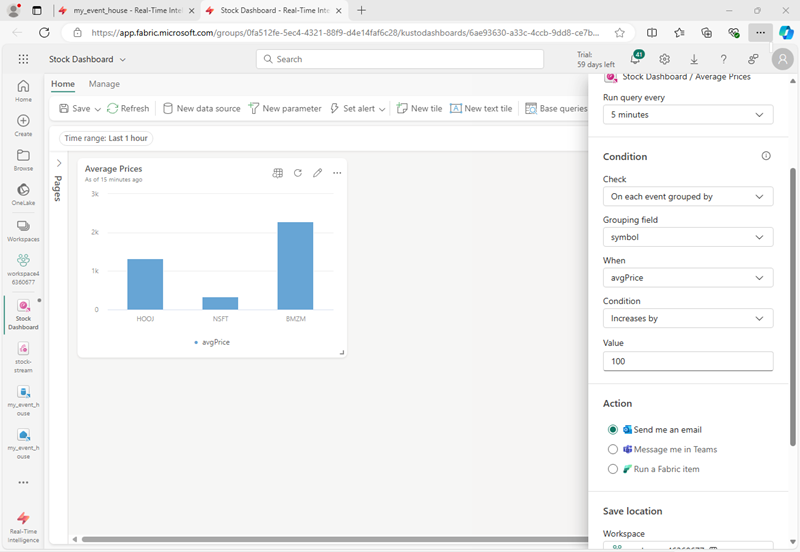Select the Stock Dashboard browser tab
Image resolution: width=800 pixels, height=552 pixels.
click(x=274, y=10)
